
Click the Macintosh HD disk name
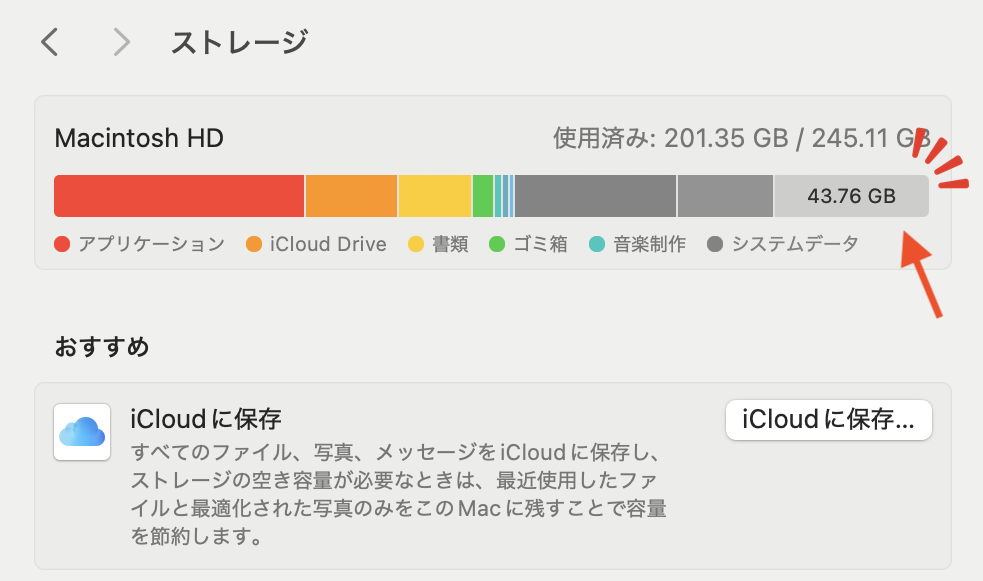pyautogui.click(x=139, y=137)
